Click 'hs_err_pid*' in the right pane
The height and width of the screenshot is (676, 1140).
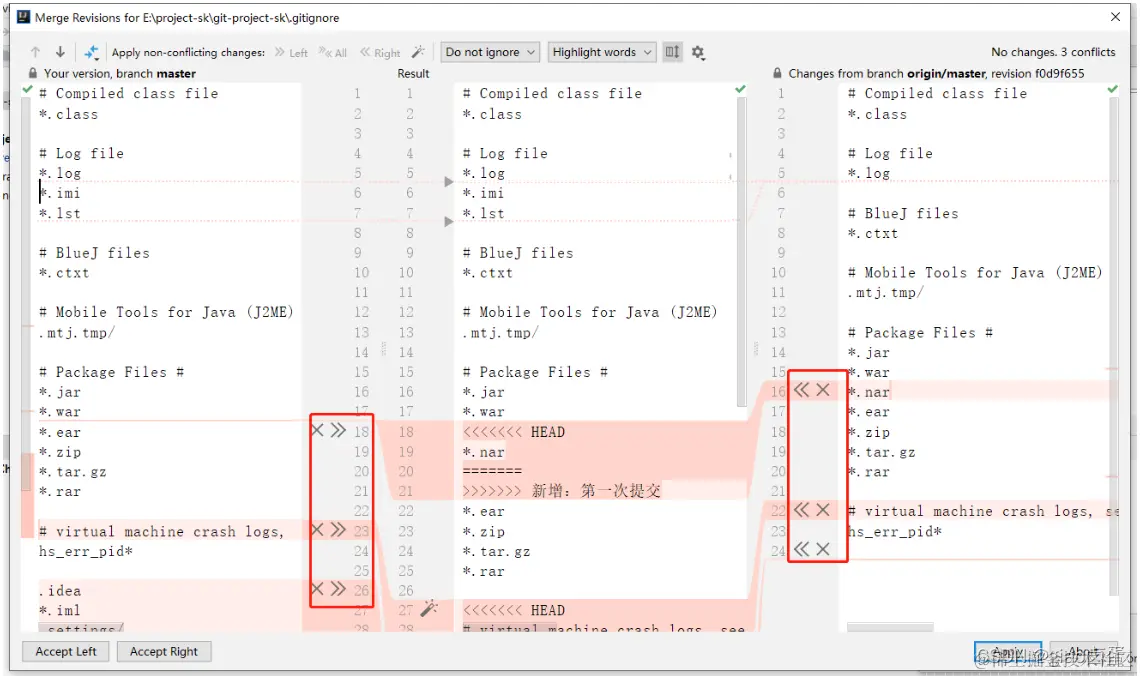point(895,531)
